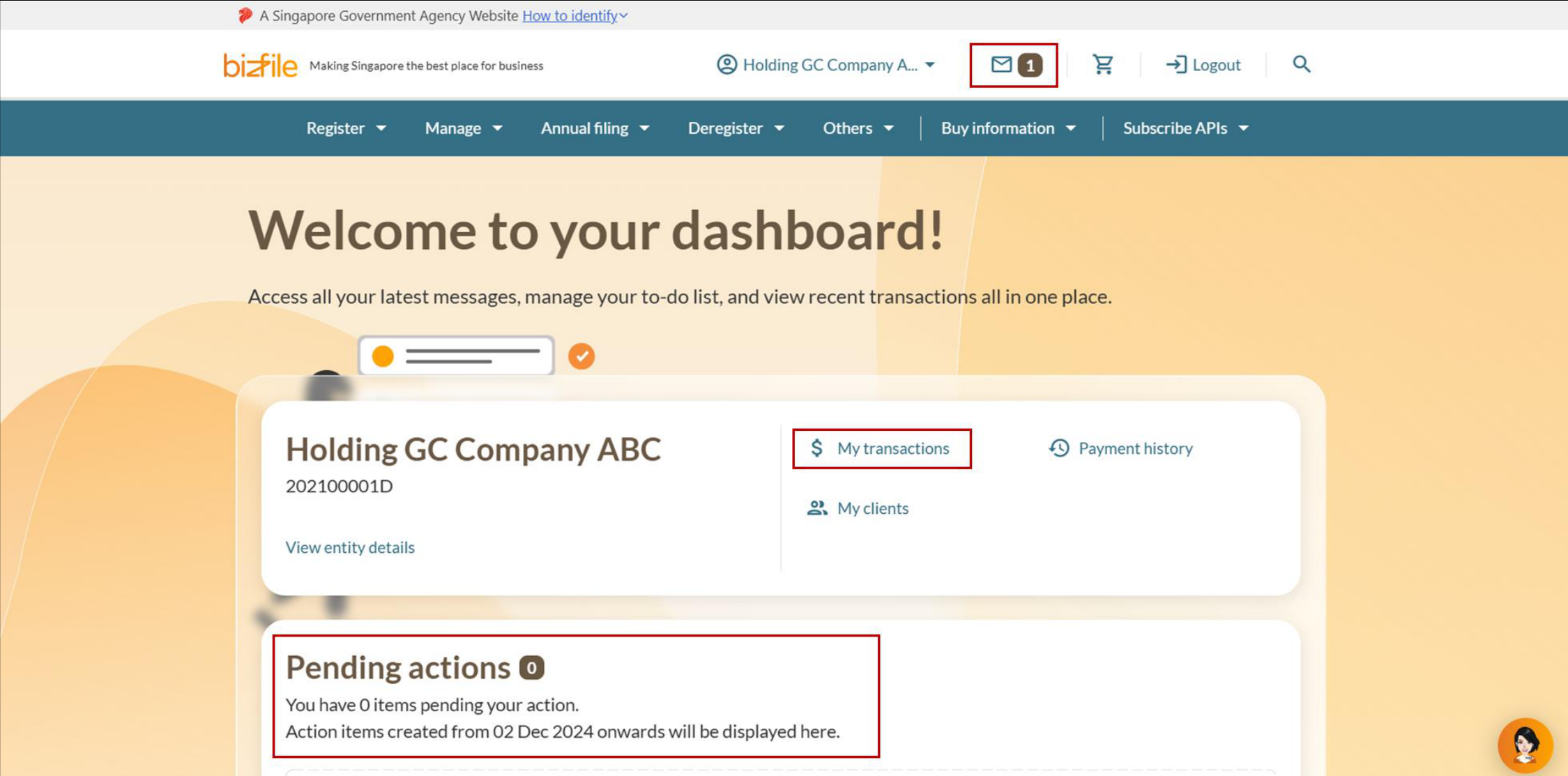Select the entity number 202100001D text
The height and width of the screenshot is (776, 1568).
click(339, 486)
